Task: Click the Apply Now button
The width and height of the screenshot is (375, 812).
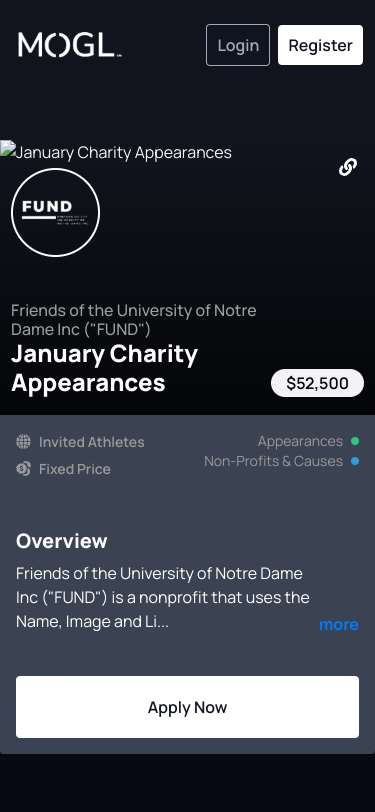Action: point(188,707)
